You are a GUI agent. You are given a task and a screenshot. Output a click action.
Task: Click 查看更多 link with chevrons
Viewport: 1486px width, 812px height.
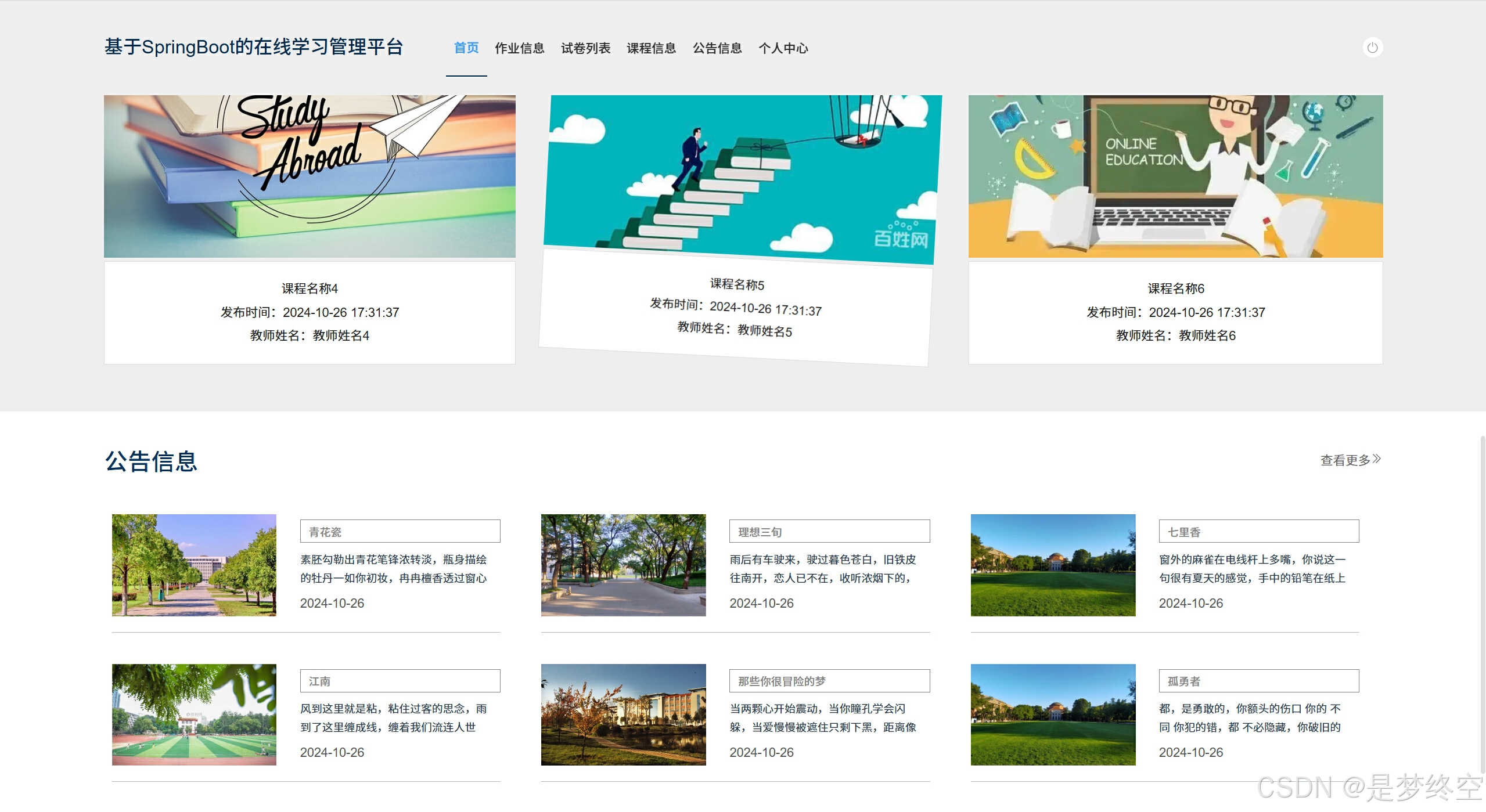1350,460
